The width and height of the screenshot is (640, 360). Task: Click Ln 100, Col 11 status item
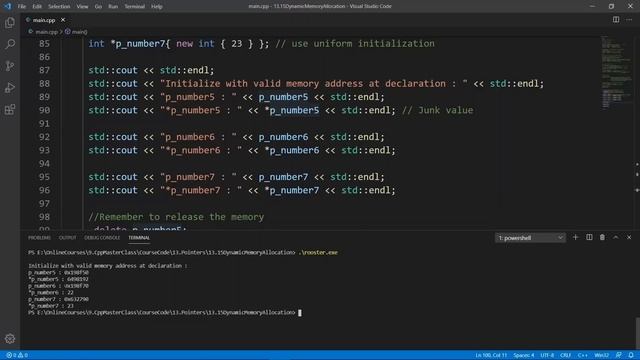[491, 355]
